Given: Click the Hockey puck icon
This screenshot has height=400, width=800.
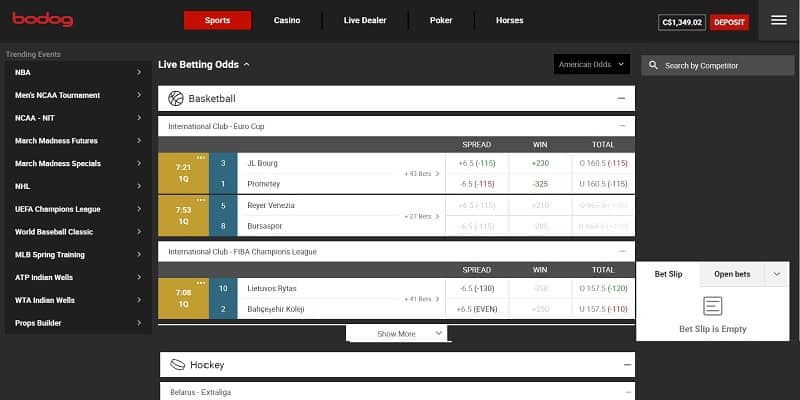Looking at the screenshot, I should point(178,365).
